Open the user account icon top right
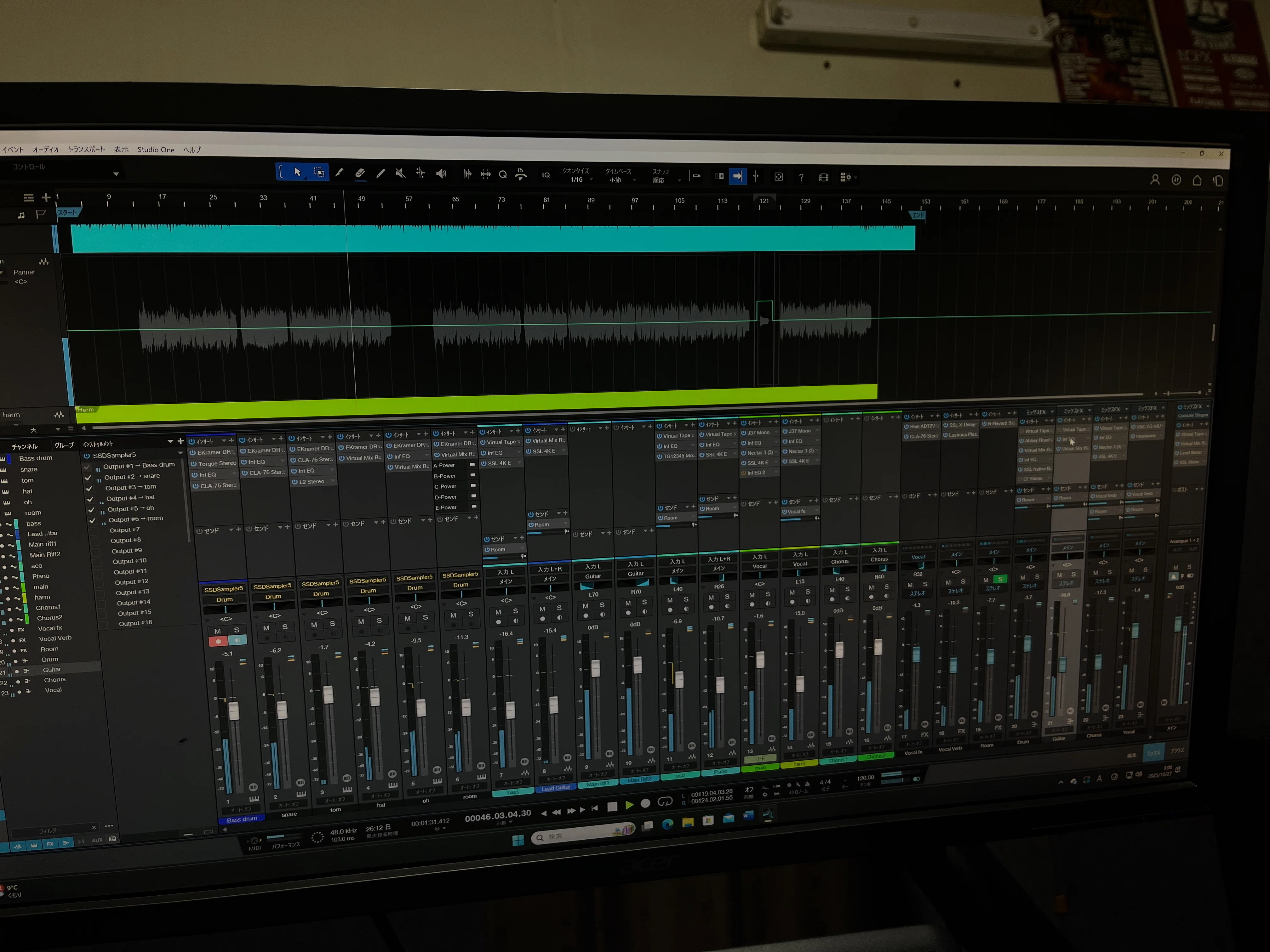 1155,180
